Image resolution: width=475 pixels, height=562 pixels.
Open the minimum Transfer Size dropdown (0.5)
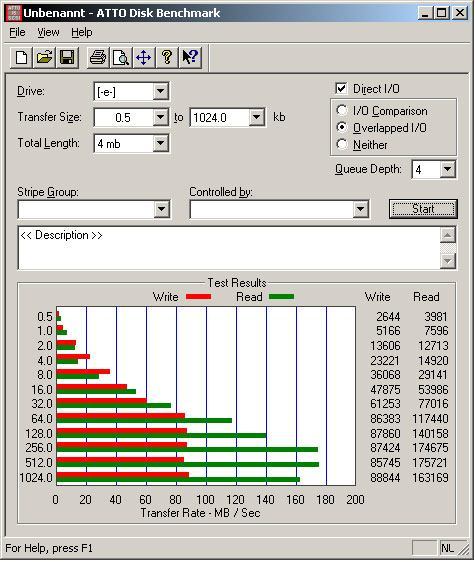point(161,117)
